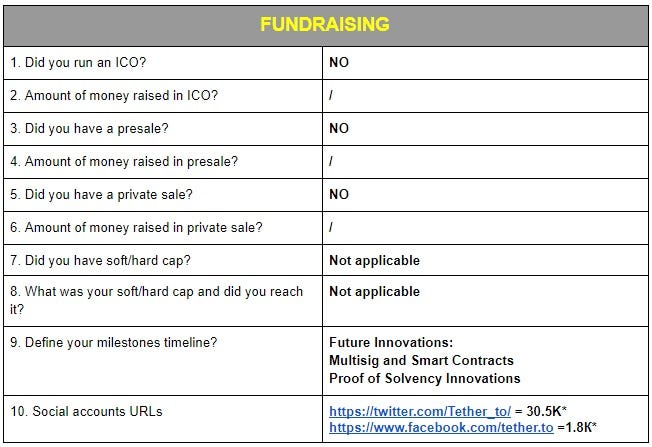Click 'Did you have a private sale?' question
This screenshot has width=652, height=447.
(x=163, y=195)
